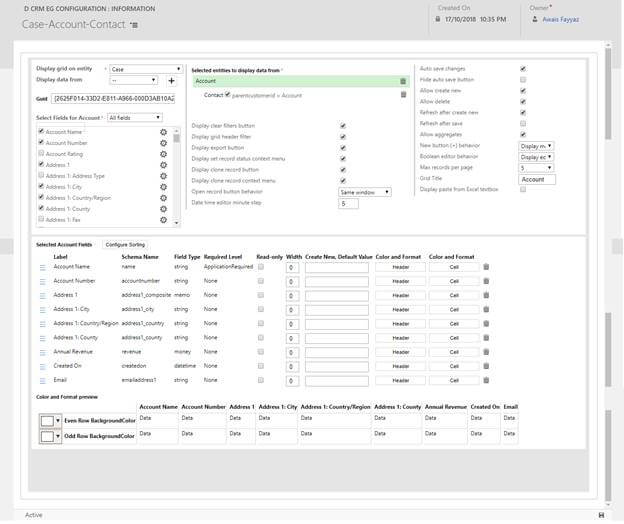Image resolution: width=624 pixels, height=524 pixels.
Task: Click Odd Row BackgroundColor swatch
Action: [x=47, y=436]
